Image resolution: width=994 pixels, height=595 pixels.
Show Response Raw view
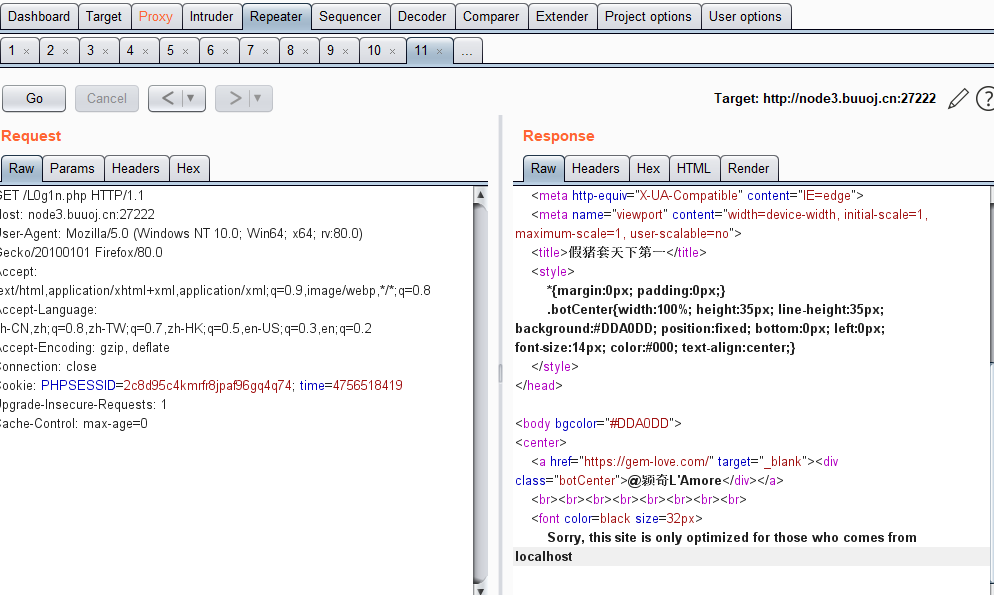(x=543, y=169)
